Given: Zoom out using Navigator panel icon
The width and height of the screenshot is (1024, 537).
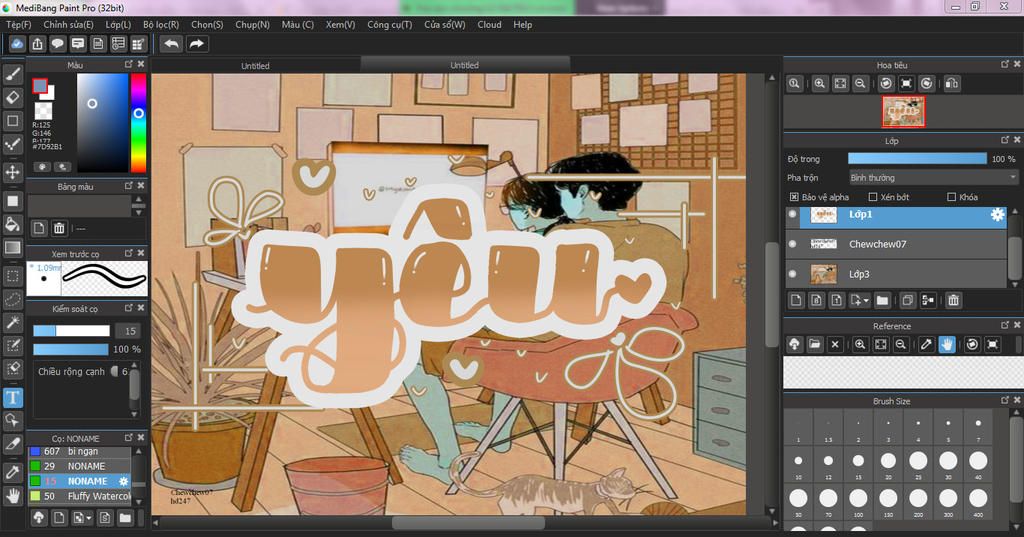Looking at the screenshot, I should (860, 84).
